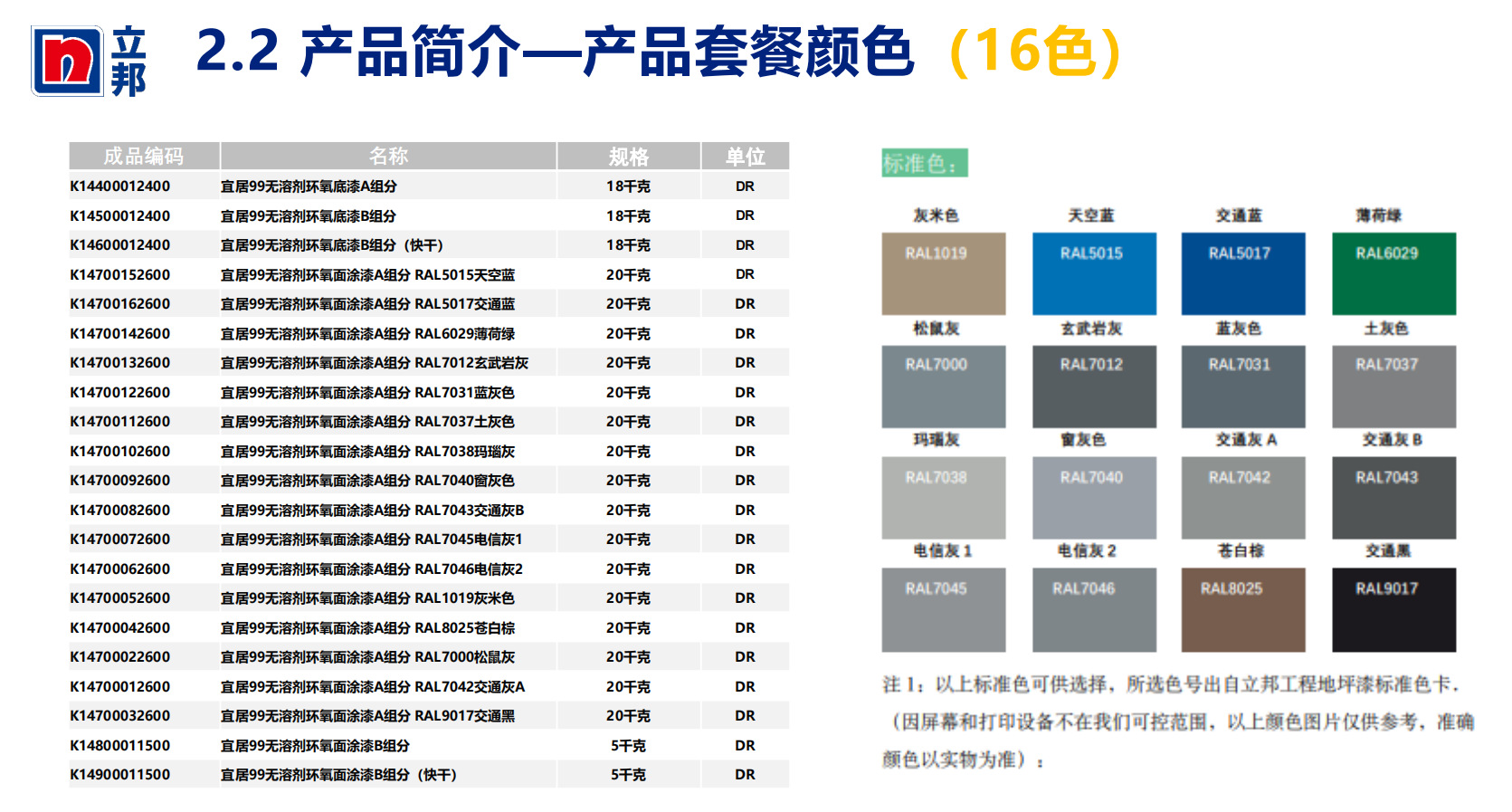The width and height of the screenshot is (1512, 812).
Task: Click the 注1 note text below swatches
Action: (1178, 721)
